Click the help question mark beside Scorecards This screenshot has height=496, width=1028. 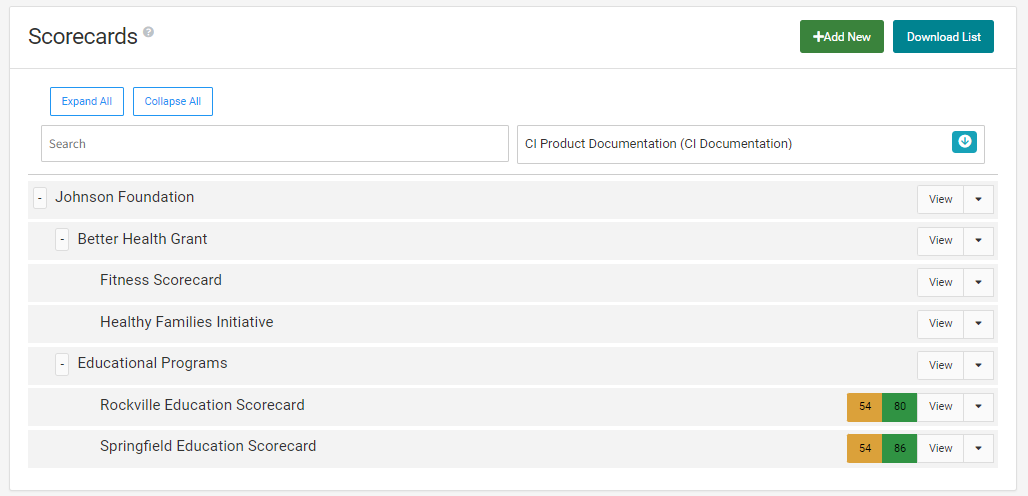pos(149,31)
